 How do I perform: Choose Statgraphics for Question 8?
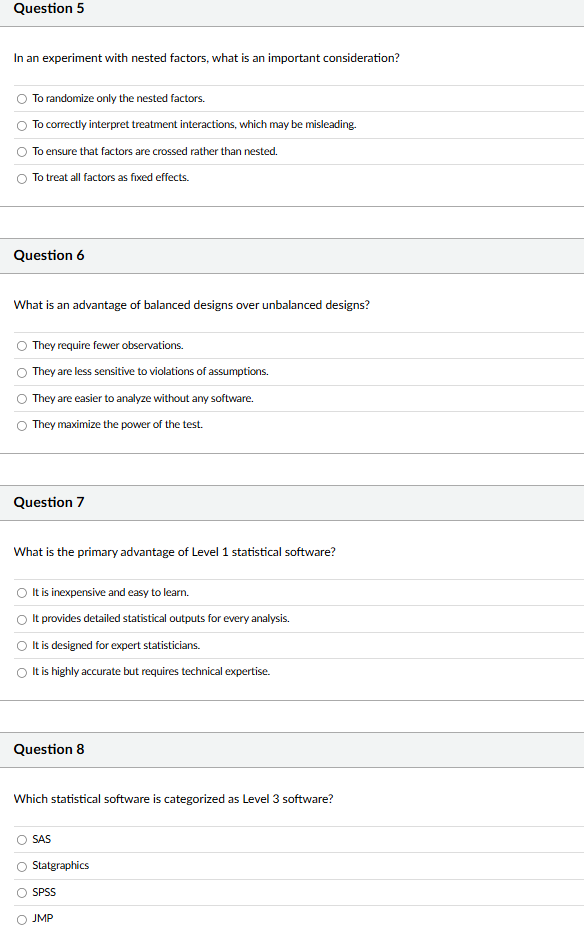[21, 865]
